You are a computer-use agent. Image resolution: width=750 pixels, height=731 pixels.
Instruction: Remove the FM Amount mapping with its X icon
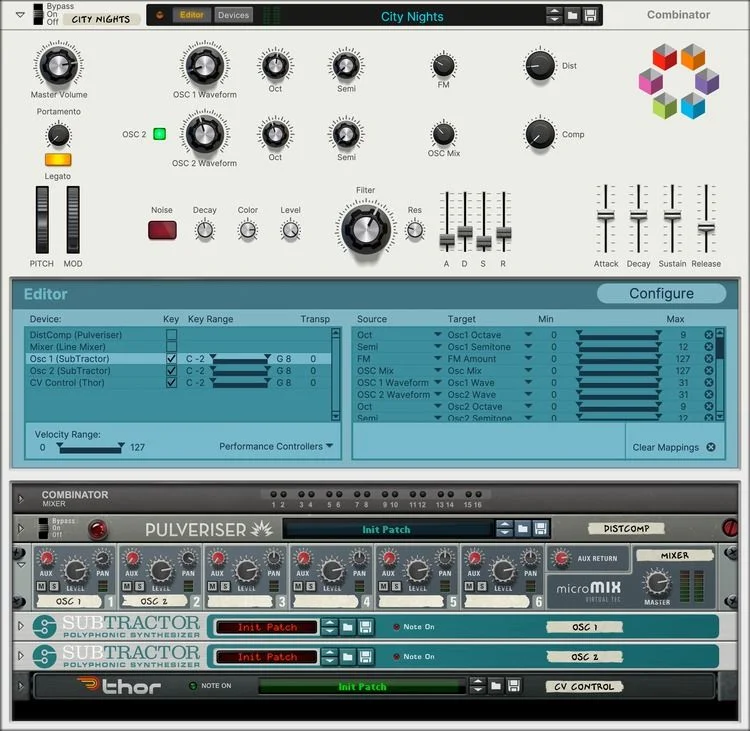coord(709,359)
